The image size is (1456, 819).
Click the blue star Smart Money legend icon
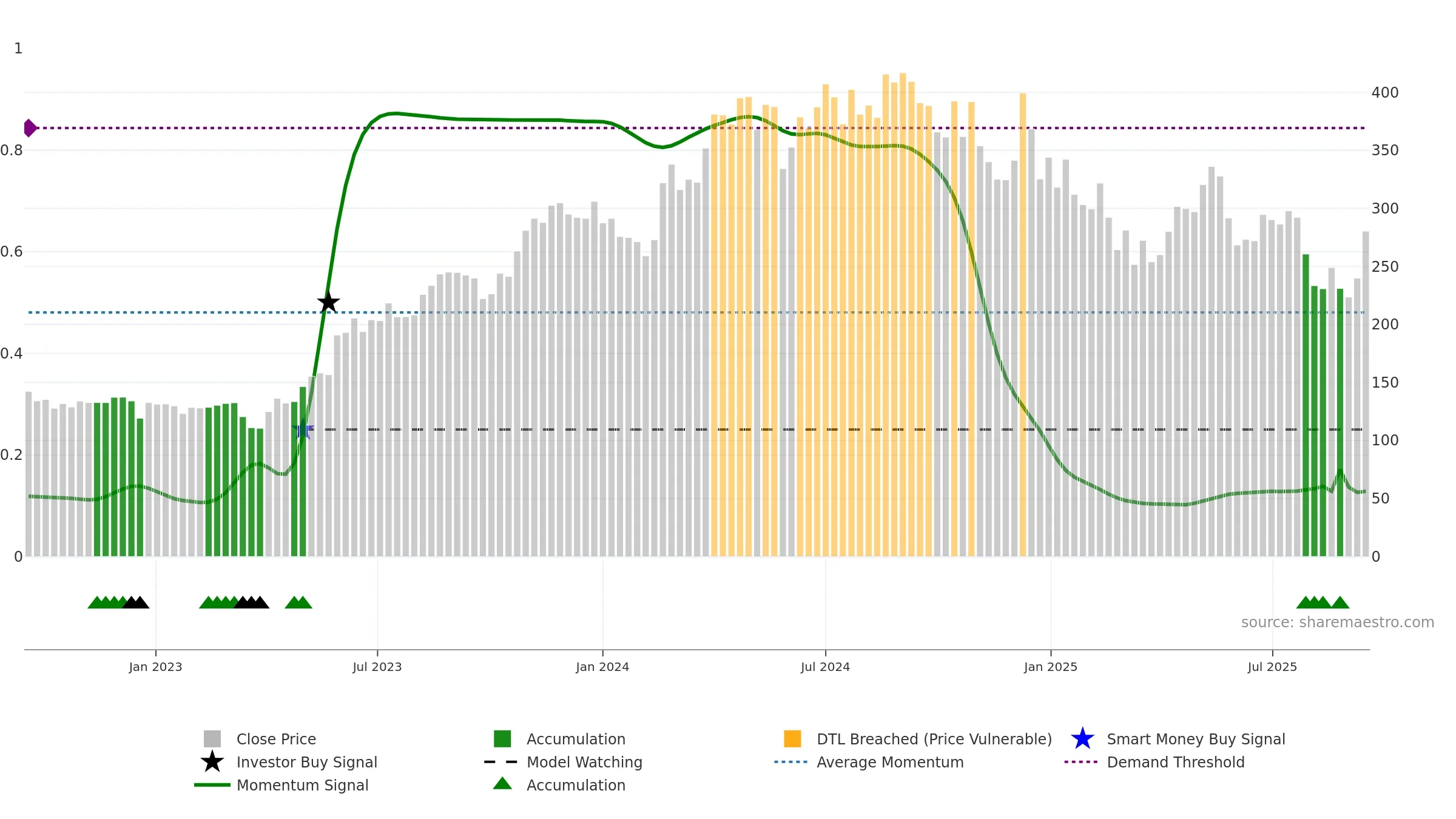(x=1082, y=739)
